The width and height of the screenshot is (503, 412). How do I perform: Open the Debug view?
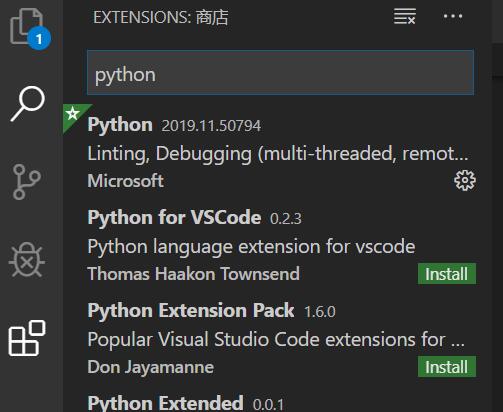(27, 260)
